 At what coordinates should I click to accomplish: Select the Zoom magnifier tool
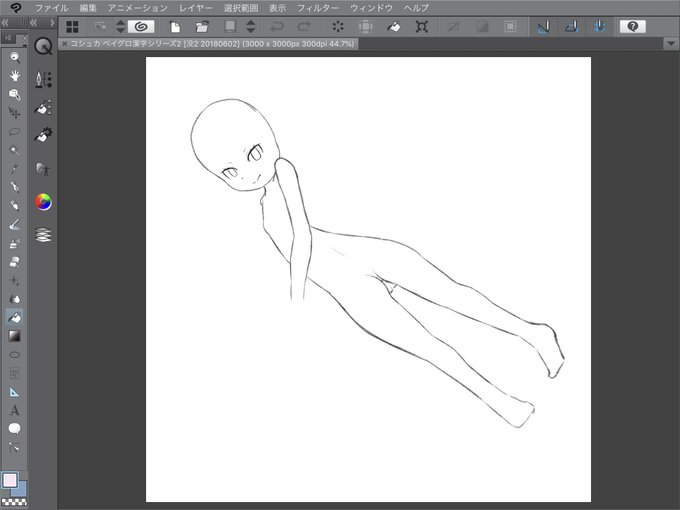14,57
